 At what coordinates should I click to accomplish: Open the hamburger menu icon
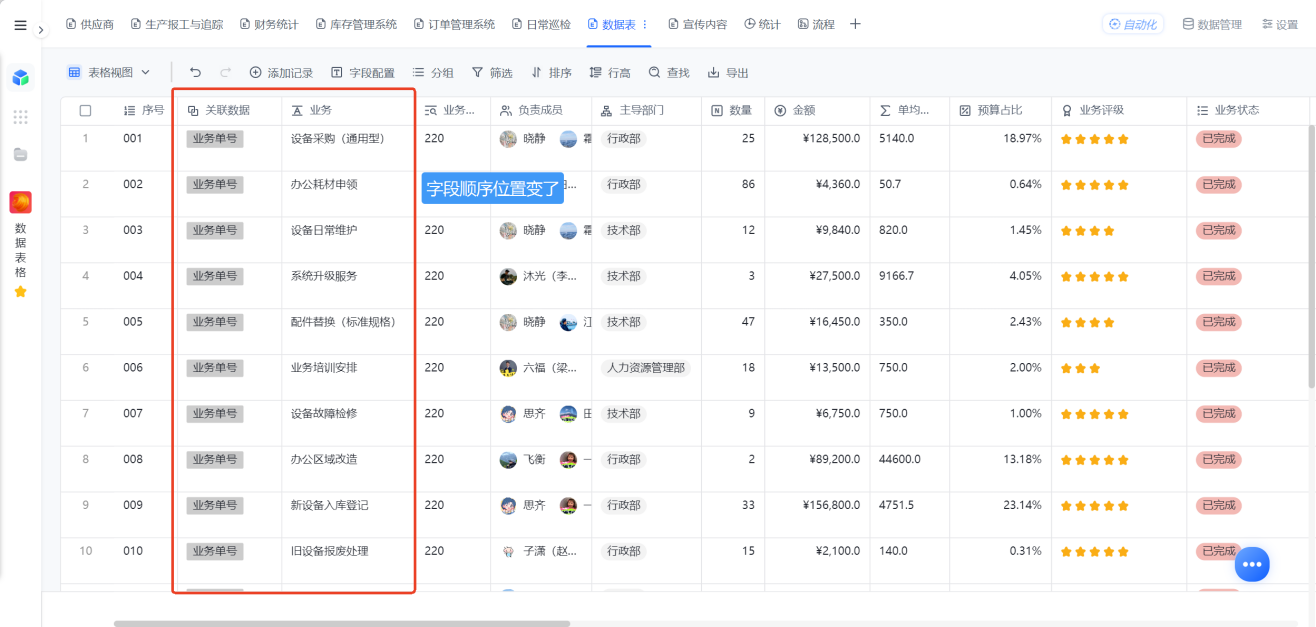coord(20,25)
